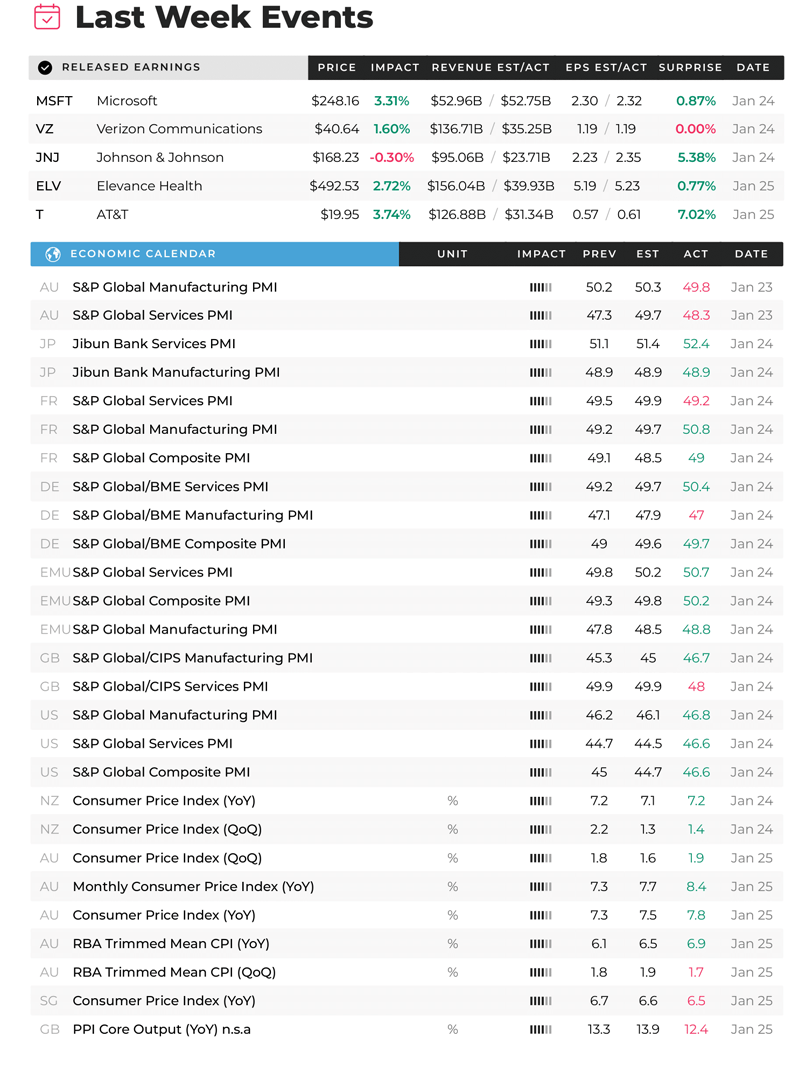Click the globe icon in Economic Calendar header

coord(52,254)
